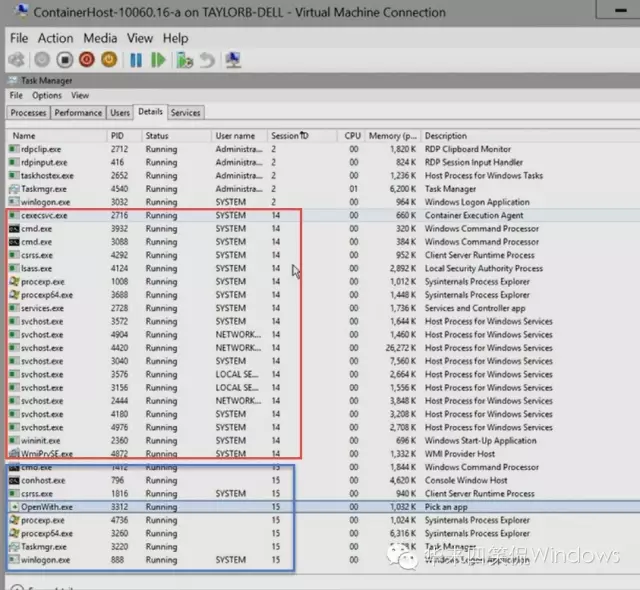Image resolution: width=640 pixels, height=590 pixels.
Task: Pause the virtual machine
Action: [136, 60]
